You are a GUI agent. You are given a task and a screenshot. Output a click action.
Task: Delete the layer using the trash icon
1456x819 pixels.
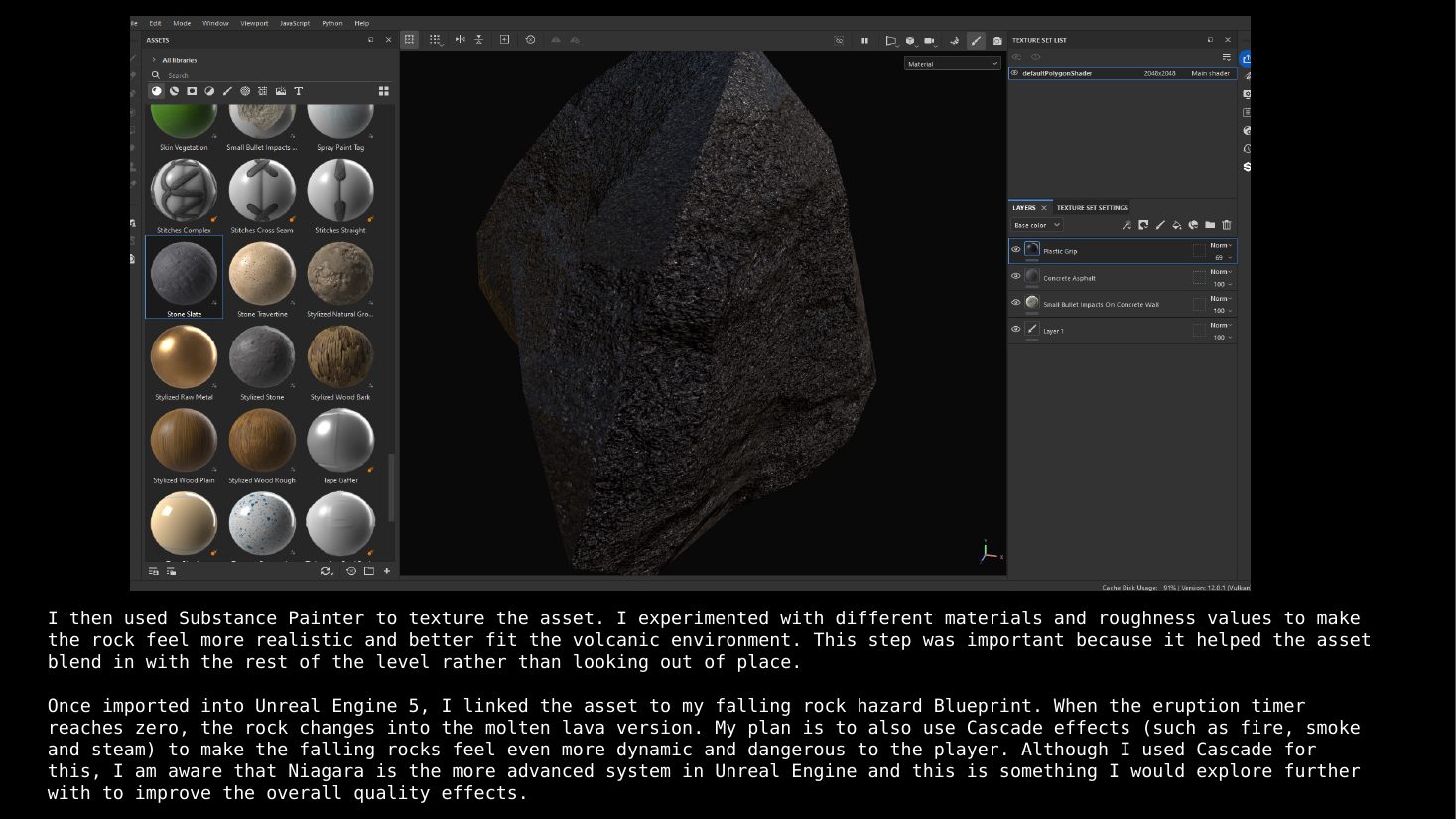(1227, 225)
